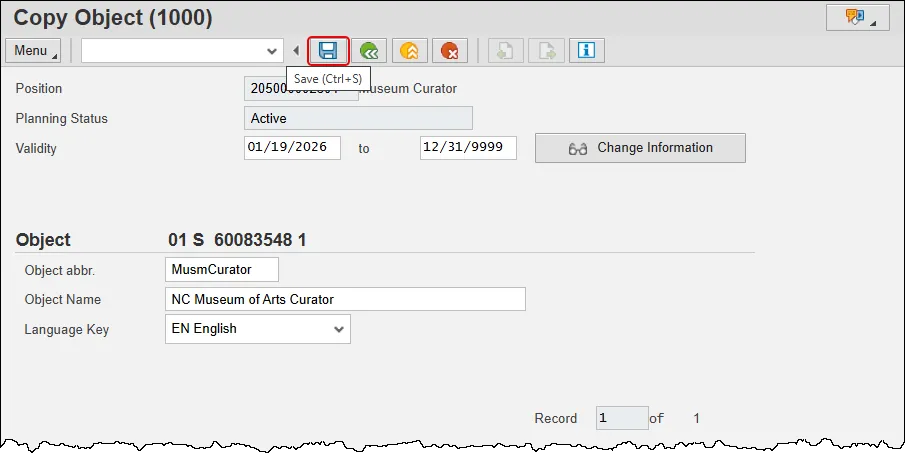Click the object ID 01 S 60083548 1
The image size is (905, 455).
pos(237,240)
